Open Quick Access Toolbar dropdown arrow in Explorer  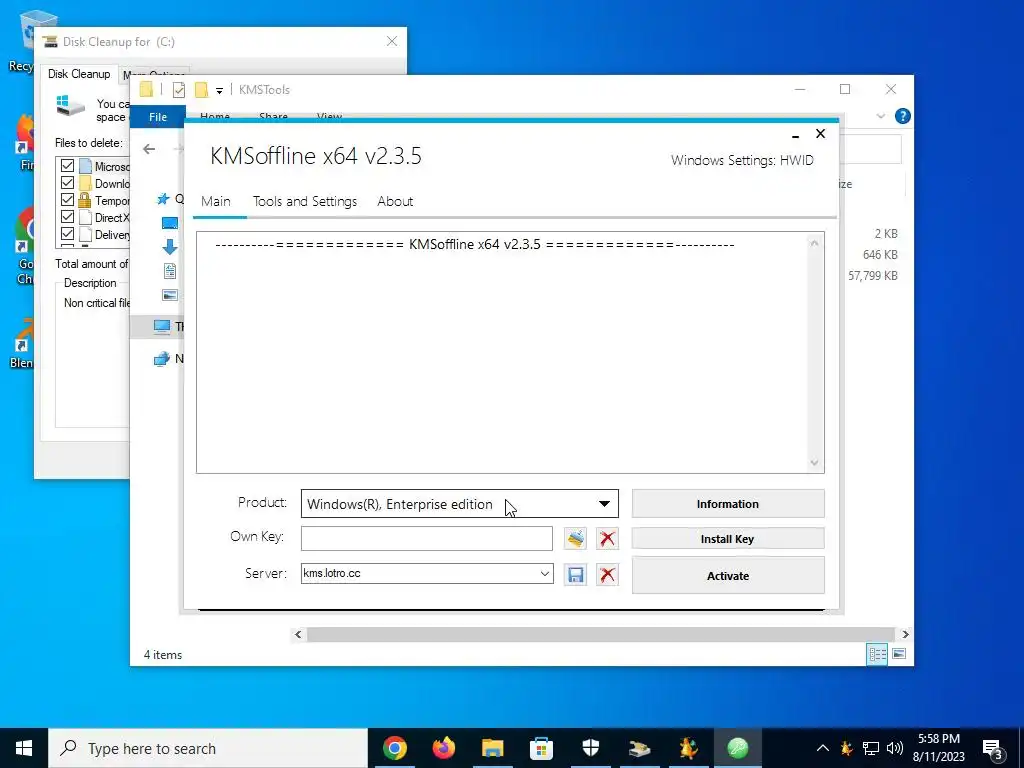tap(219, 91)
